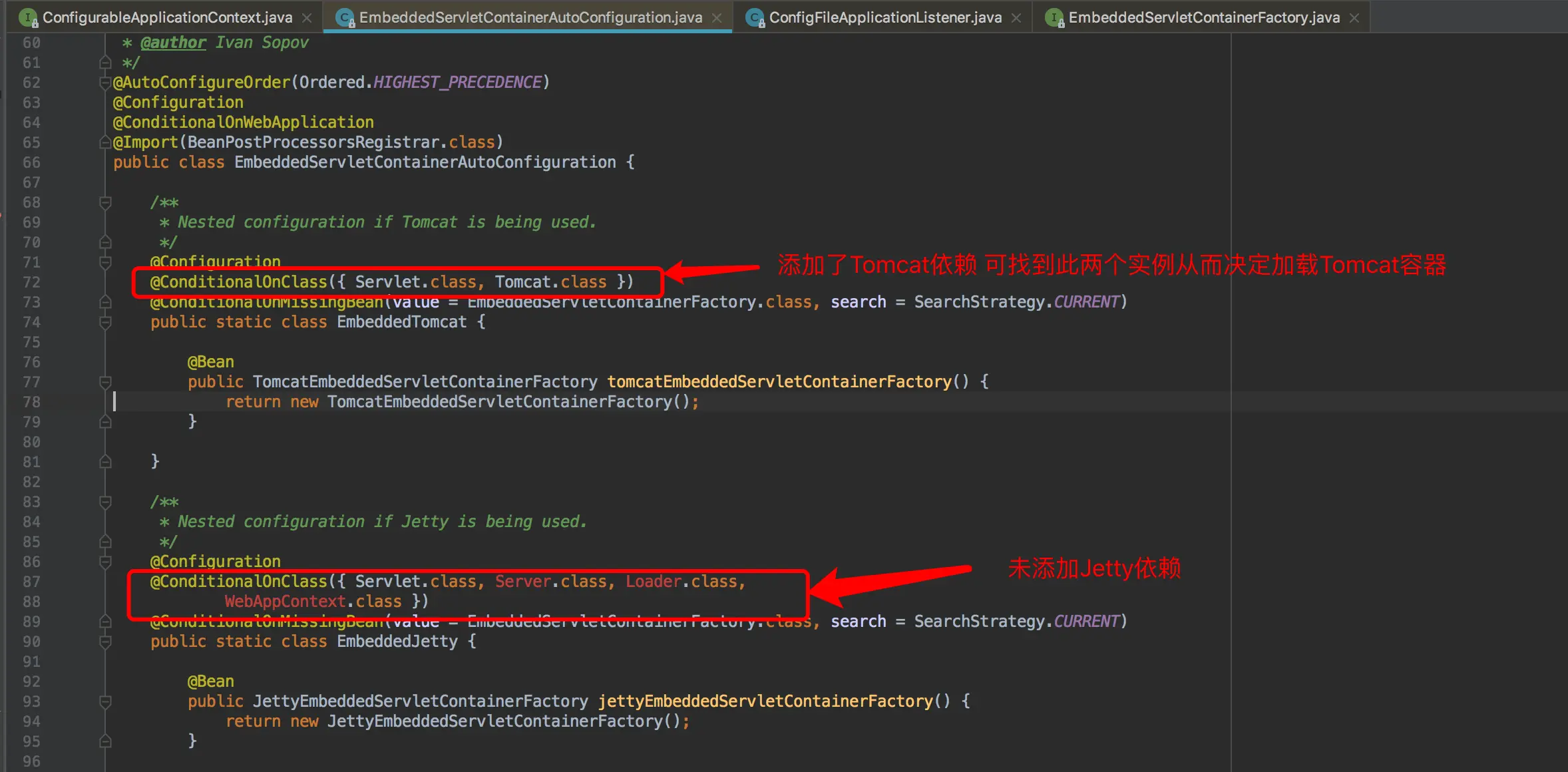Screen dimensions: 1568x772
Task: Click the ConfigFileApplicationListener.java class file icon
Action: tap(755, 18)
